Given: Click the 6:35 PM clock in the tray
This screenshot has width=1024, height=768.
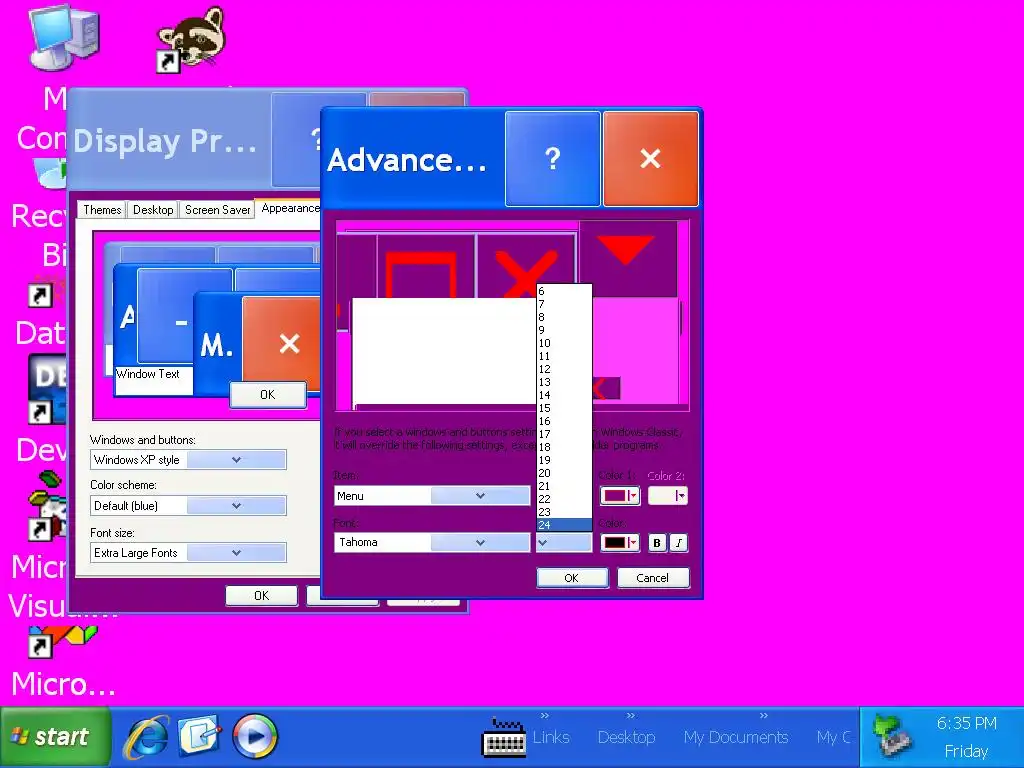Looking at the screenshot, I should (967, 724).
